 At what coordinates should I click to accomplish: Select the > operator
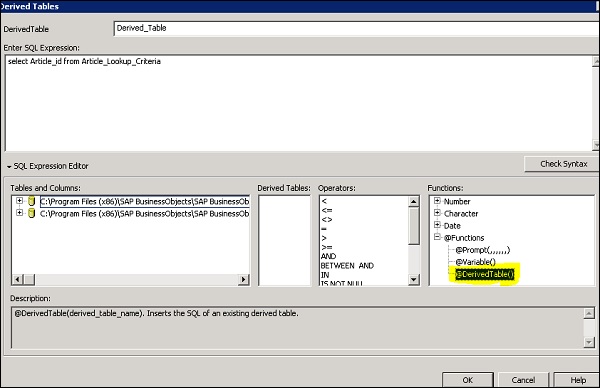324,238
